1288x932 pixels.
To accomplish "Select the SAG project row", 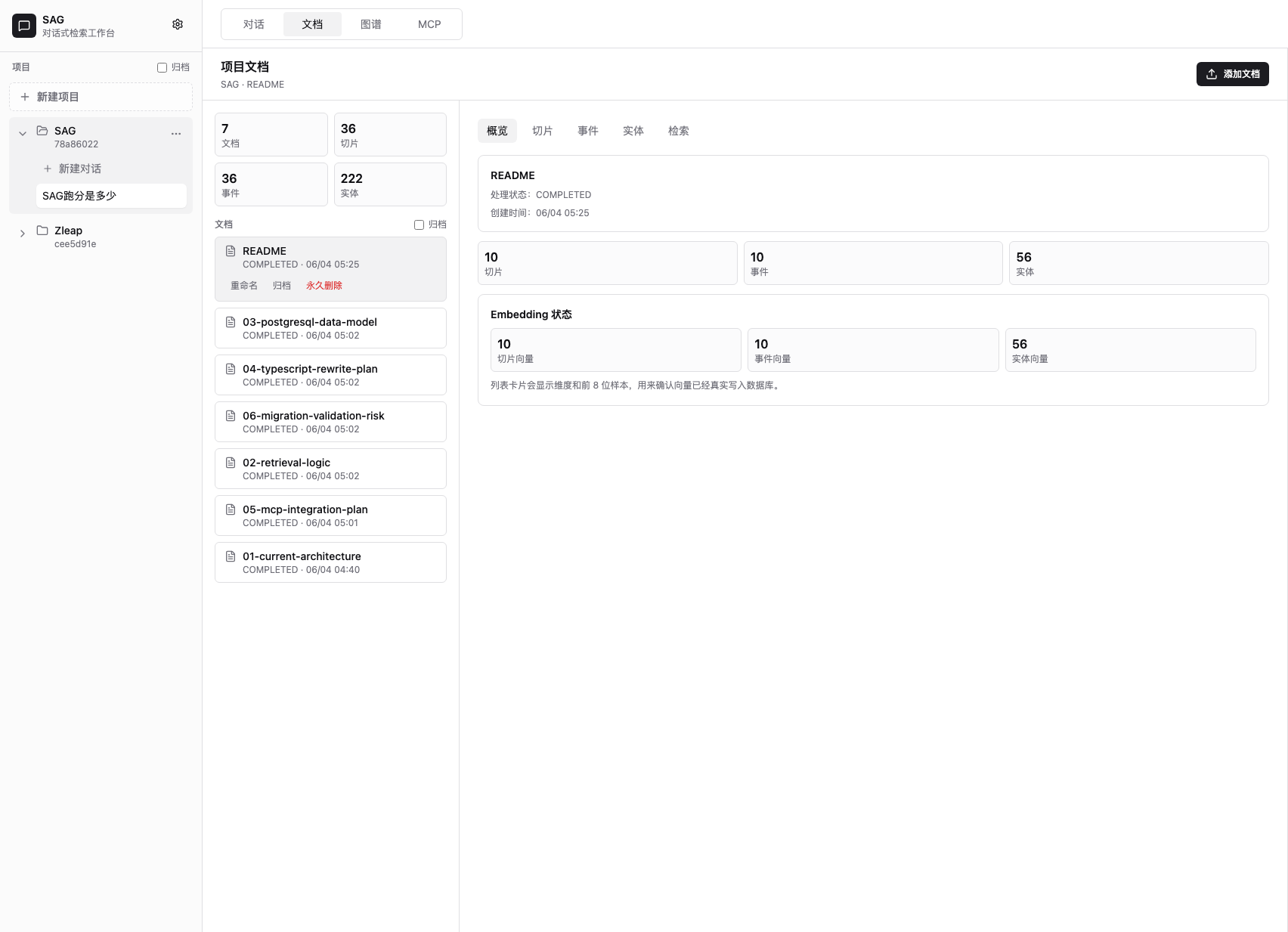I will pyautogui.click(x=101, y=137).
